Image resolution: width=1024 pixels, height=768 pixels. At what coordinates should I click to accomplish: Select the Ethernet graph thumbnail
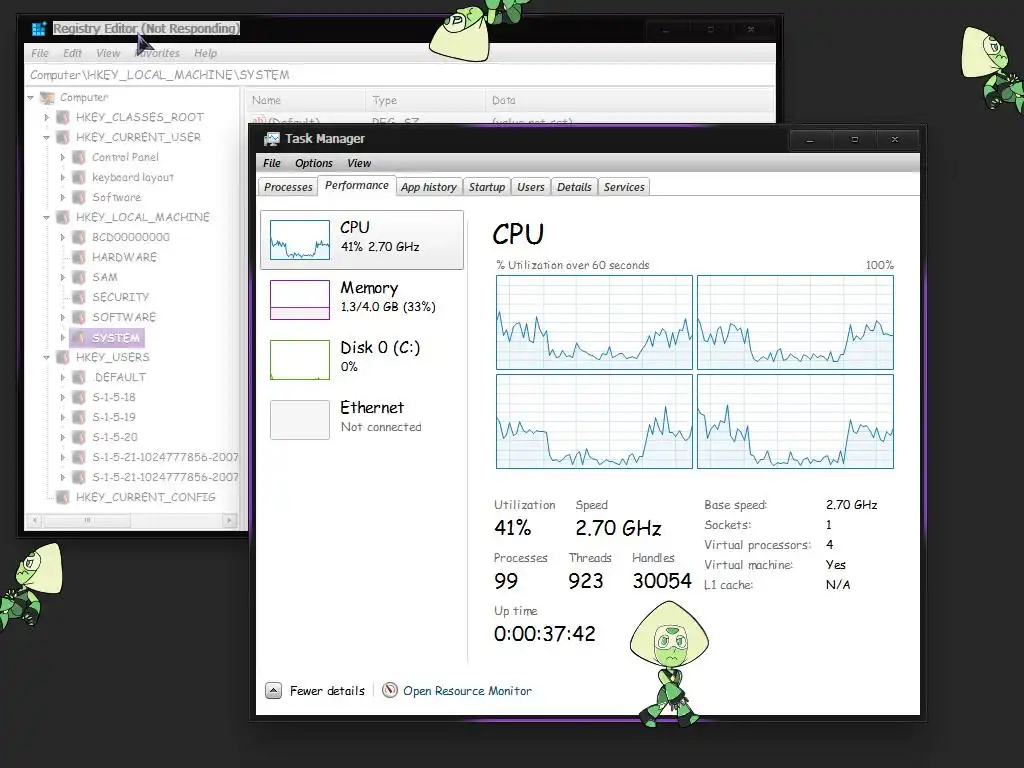[x=300, y=420]
